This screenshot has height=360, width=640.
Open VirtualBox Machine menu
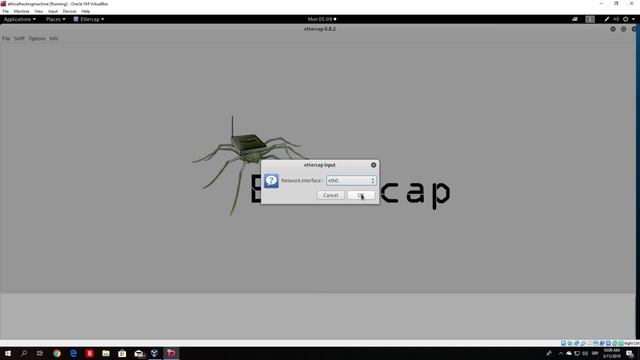point(21,11)
